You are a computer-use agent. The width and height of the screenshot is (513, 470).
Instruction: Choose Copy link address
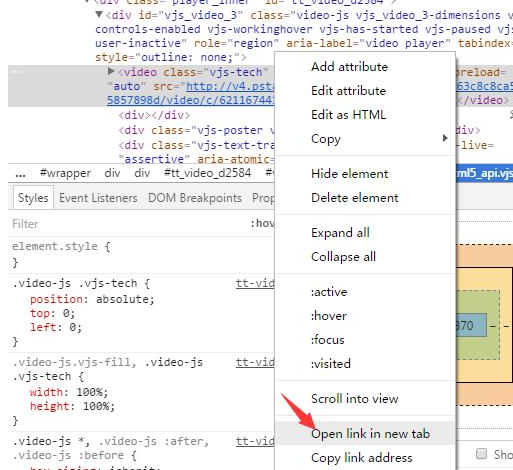362,458
